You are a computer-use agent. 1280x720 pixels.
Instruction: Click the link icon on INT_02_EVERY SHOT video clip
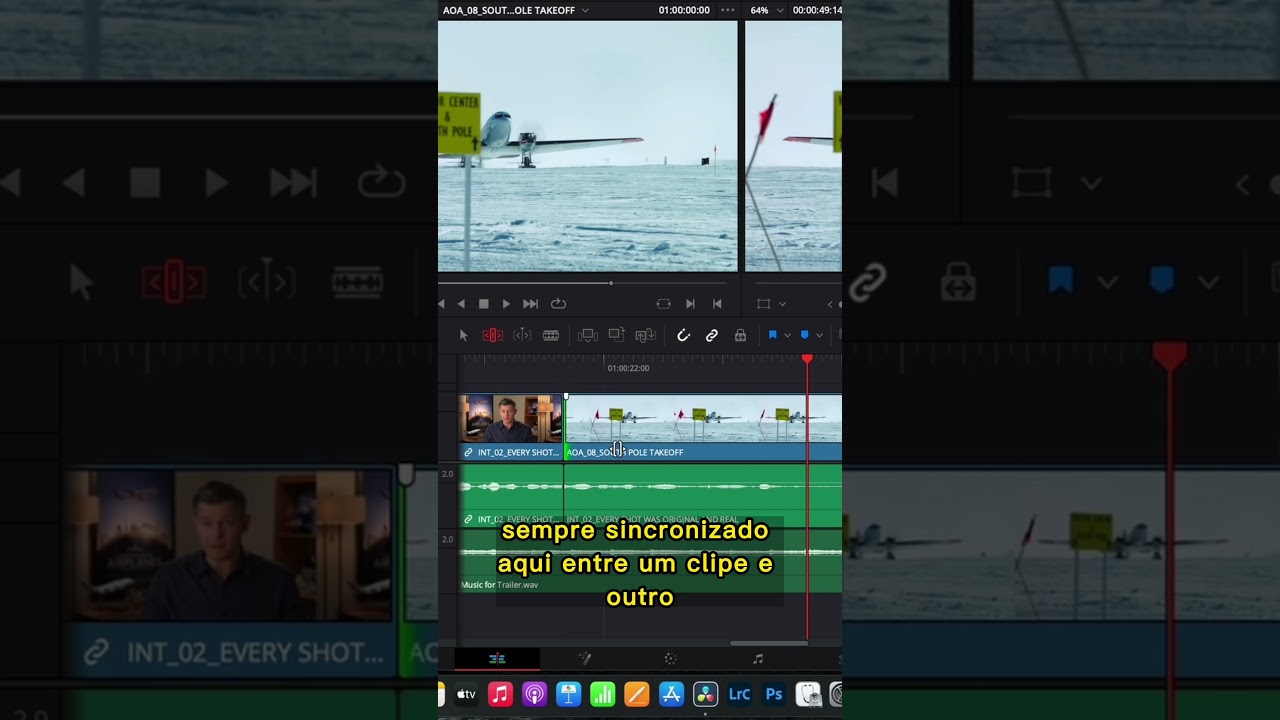point(468,452)
